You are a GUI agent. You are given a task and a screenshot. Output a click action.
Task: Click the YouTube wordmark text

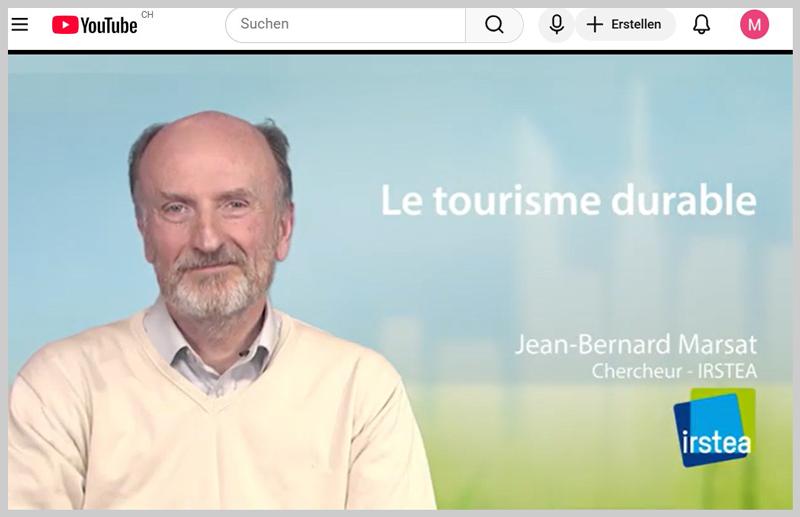[x=109, y=25]
